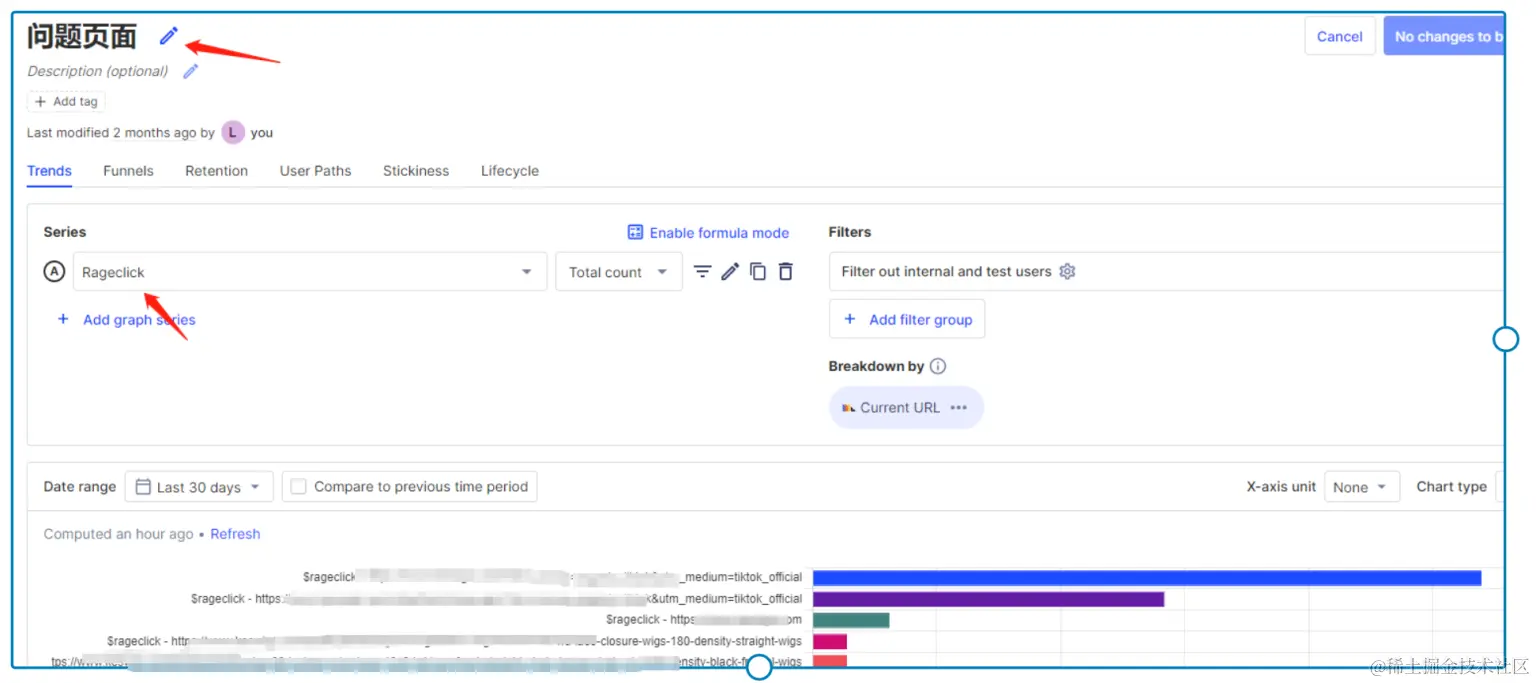Select the Stickiness tab

(416, 171)
